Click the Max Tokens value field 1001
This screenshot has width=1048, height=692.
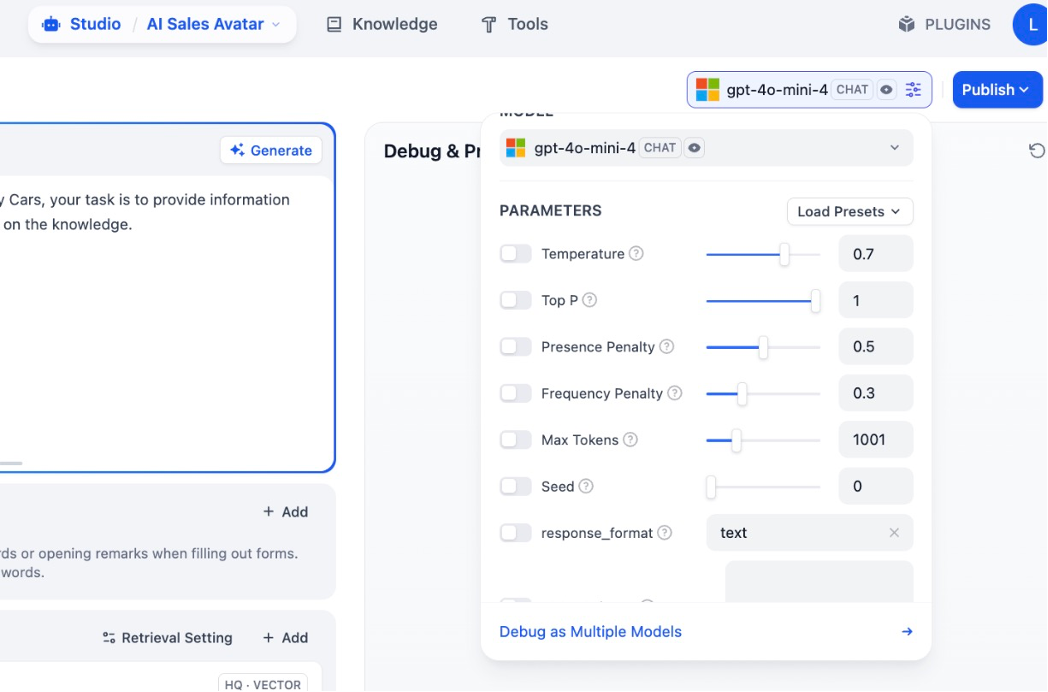[x=876, y=439]
